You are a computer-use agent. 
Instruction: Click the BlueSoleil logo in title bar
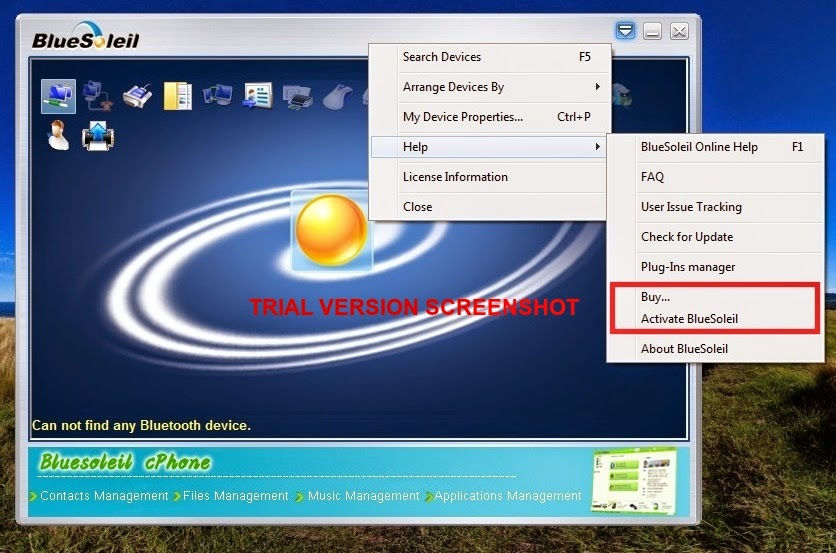(x=85, y=37)
